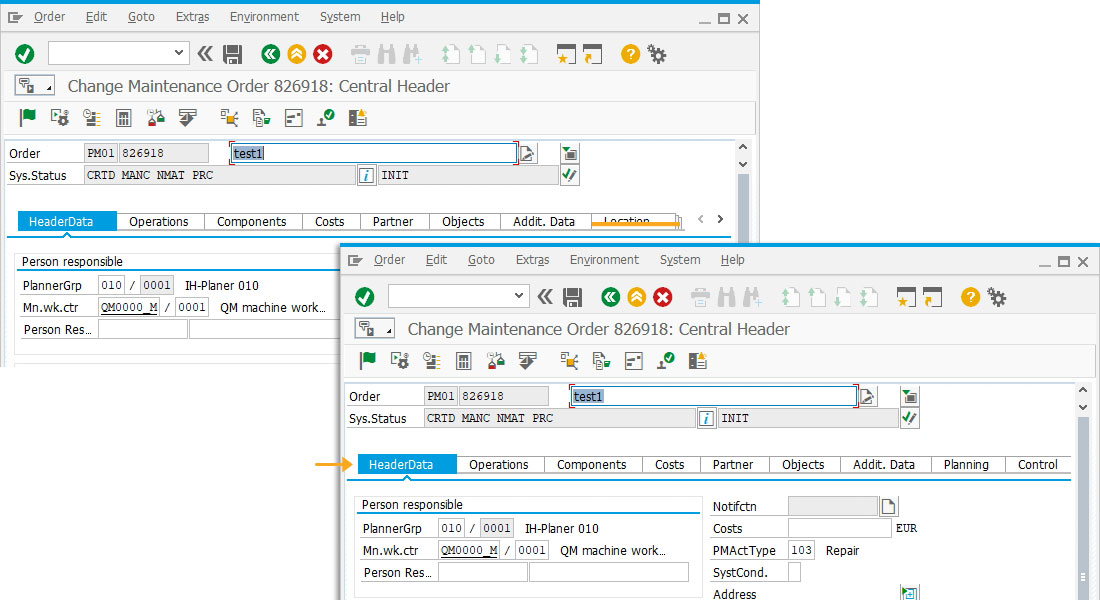Open the Goto menu in the front window

click(481, 260)
